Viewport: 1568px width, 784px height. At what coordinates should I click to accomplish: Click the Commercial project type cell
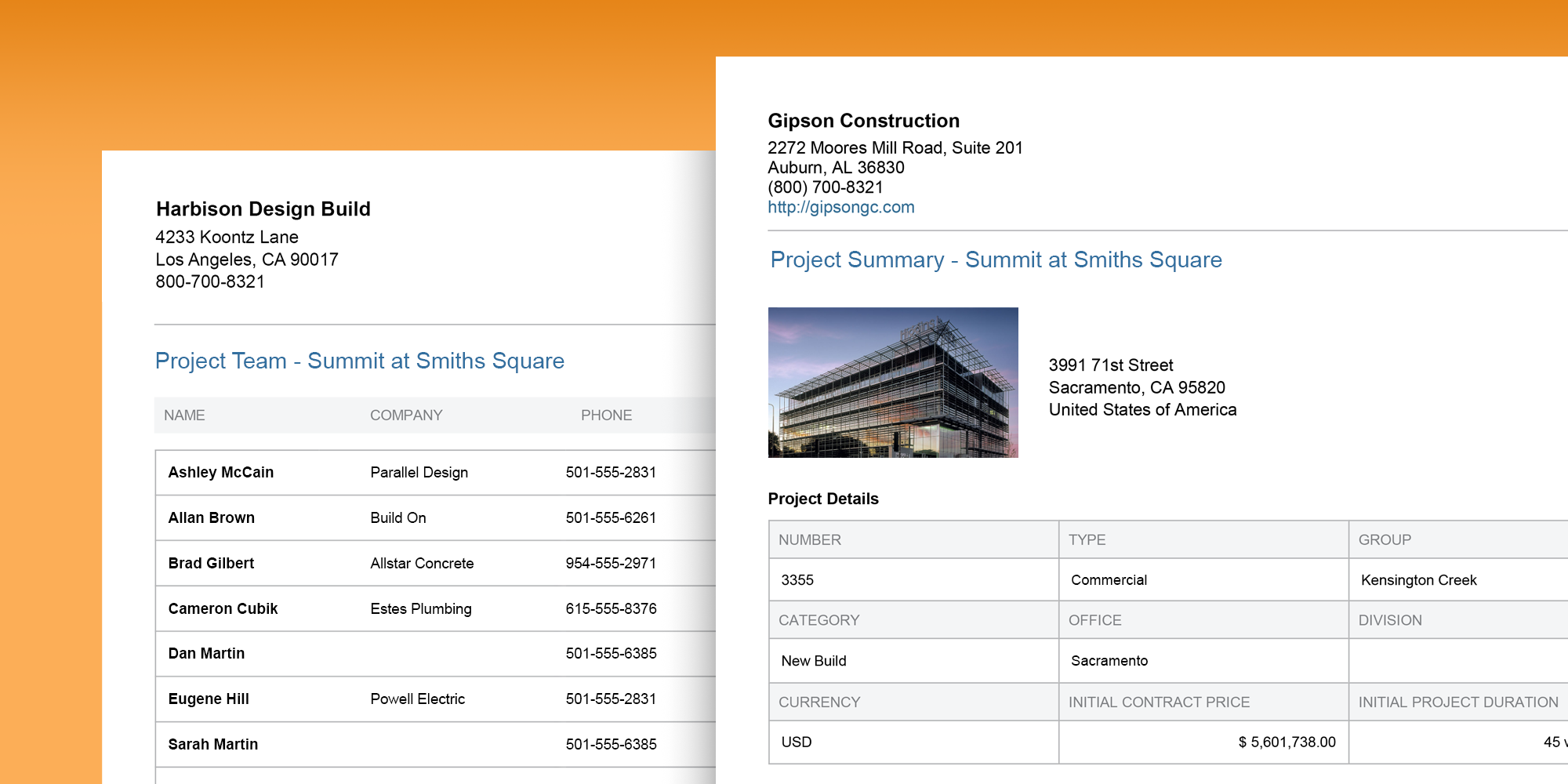point(1108,579)
